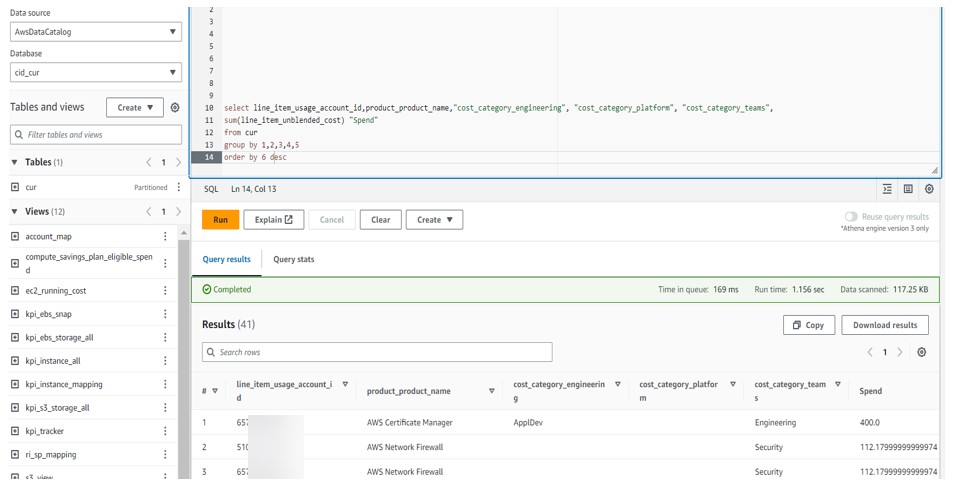Image resolution: width=964 pixels, height=496 pixels.
Task: Sort by product_product_name column
Action: point(491,390)
